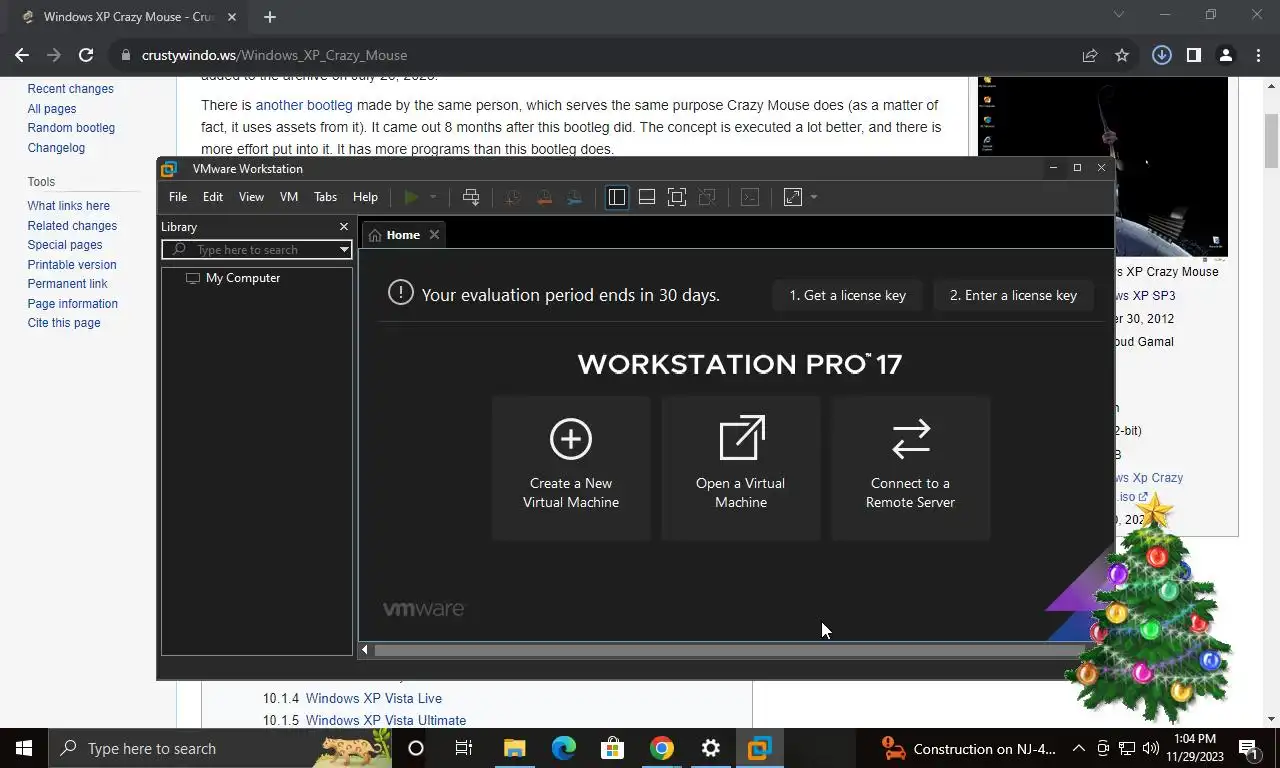Open the All pages wiki link
1280x768 pixels.
click(x=52, y=109)
